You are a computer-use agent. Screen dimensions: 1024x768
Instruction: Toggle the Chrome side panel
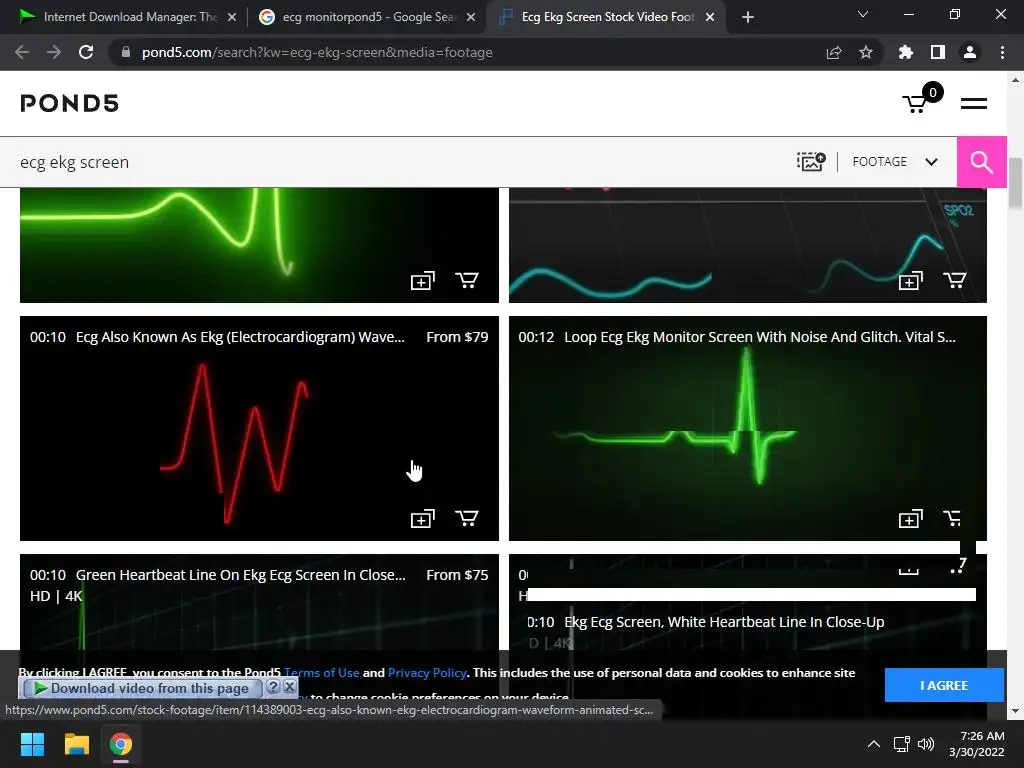click(938, 52)
